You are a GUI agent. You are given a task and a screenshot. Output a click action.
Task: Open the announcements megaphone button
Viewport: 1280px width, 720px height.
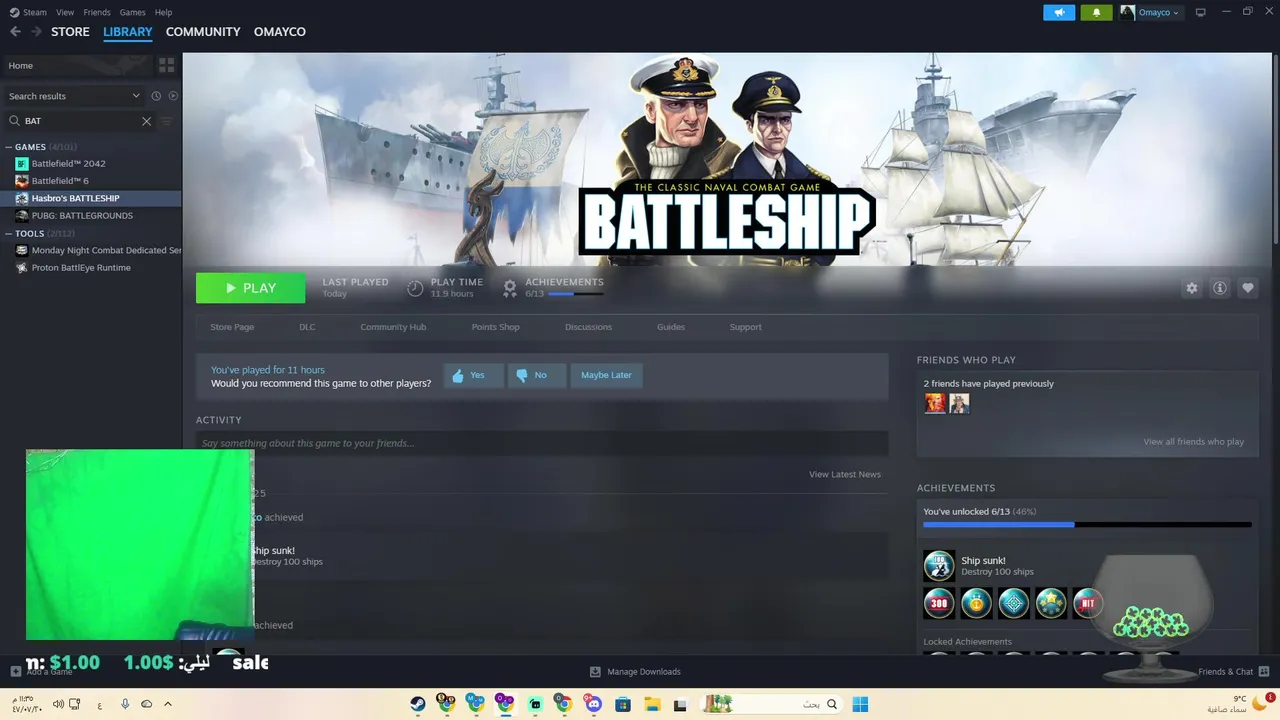1059,12
